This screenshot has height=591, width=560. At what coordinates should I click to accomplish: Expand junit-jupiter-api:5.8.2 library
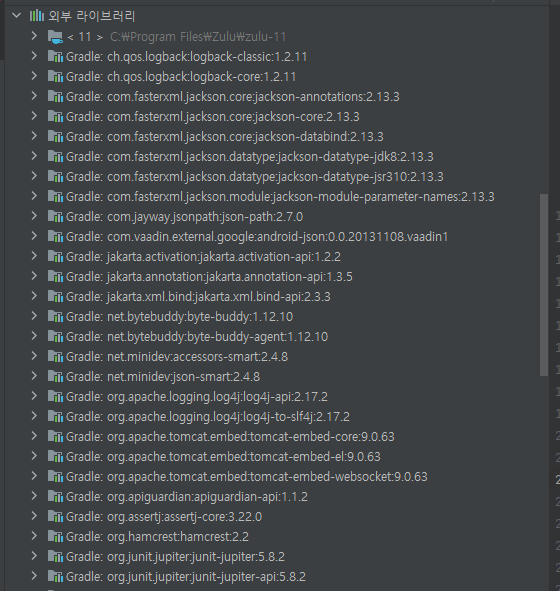(34, 576)
